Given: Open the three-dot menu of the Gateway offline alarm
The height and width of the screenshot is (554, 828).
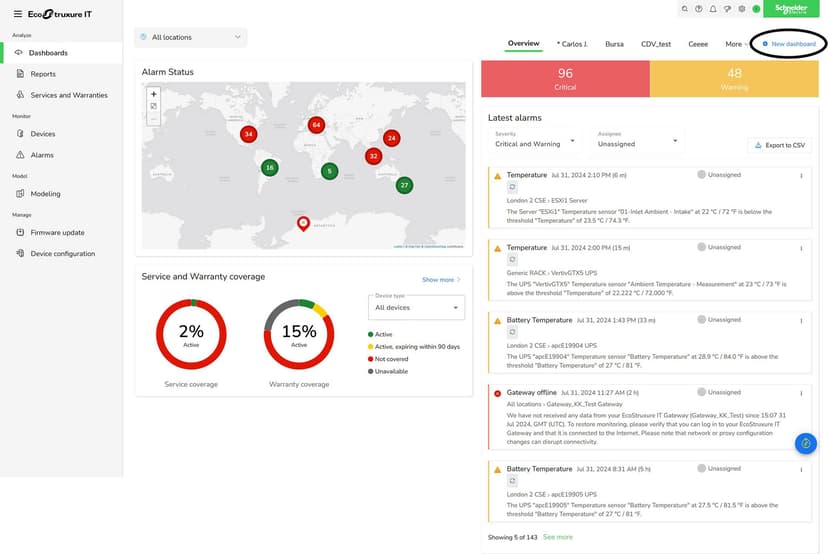Looking at the screenshot, I should 801,393.
